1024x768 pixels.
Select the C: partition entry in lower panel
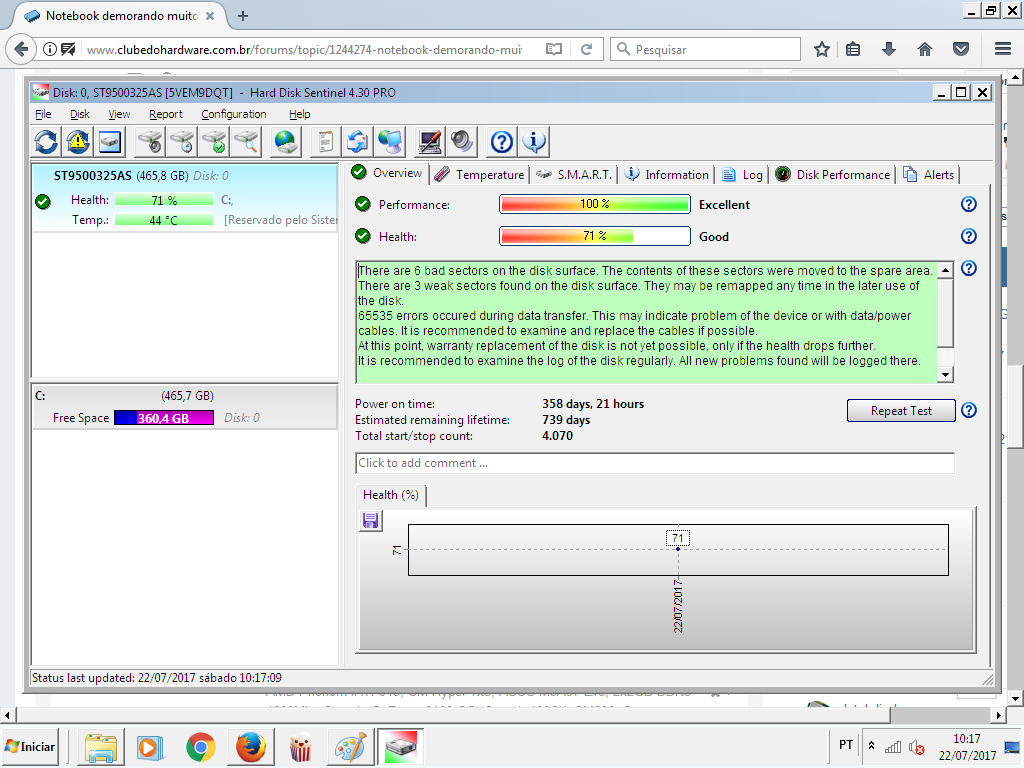[185, 407]
